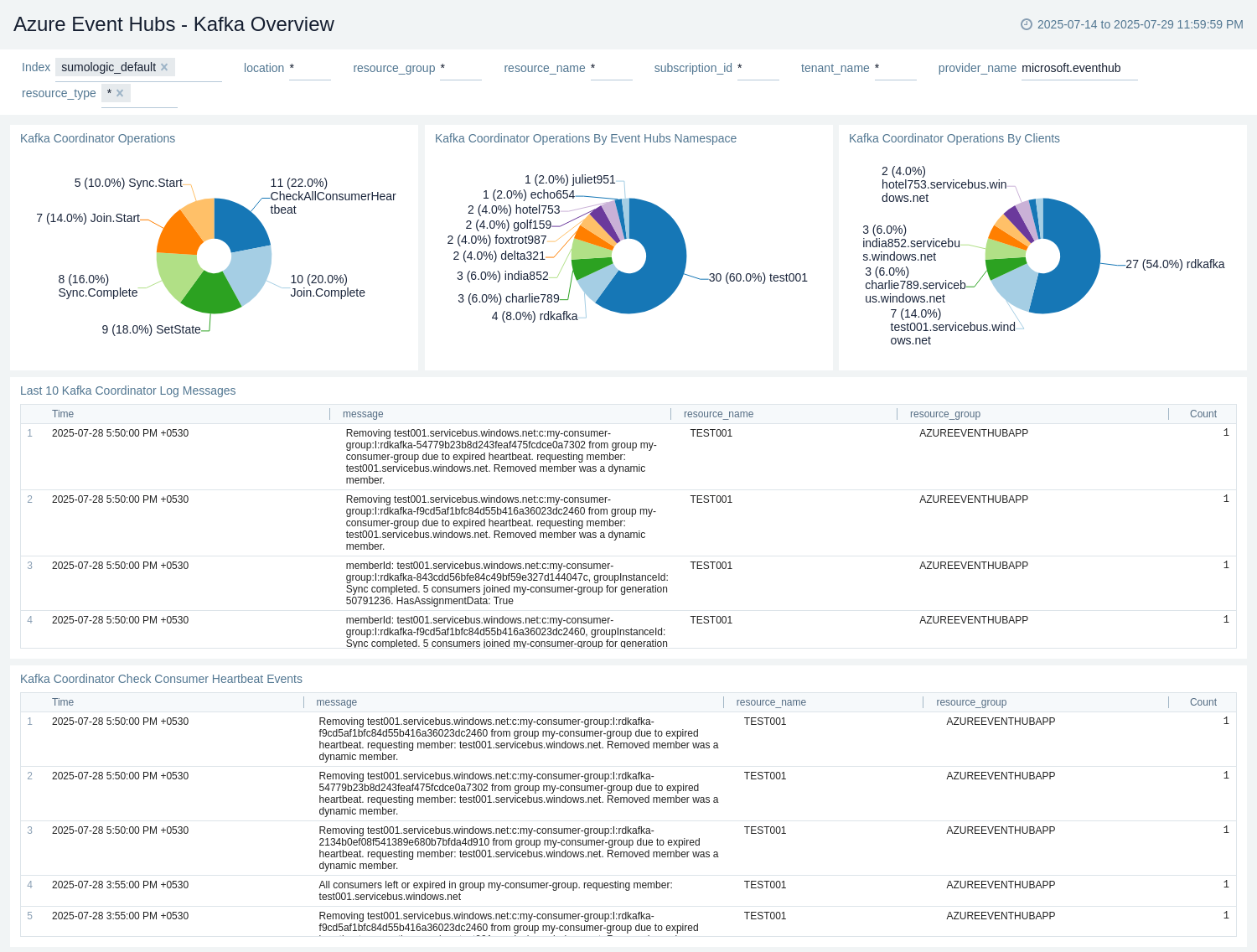The height and width of the screenshot is (952, 1257).
Task: Click the '27 (54.0%) rdkafka' clients label
Action: pos(1175,264)
